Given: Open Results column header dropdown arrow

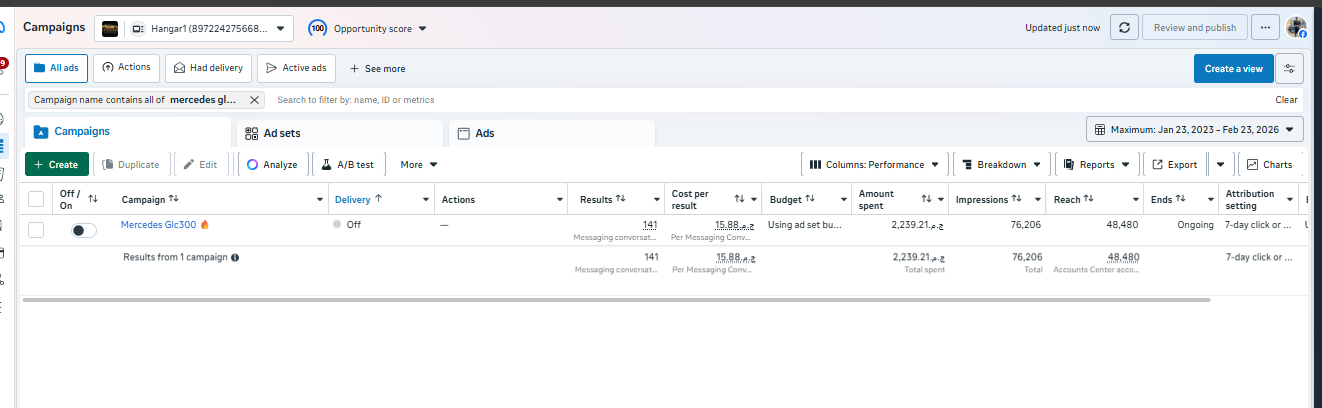Looking at the screenshot, I should [656, 200].
